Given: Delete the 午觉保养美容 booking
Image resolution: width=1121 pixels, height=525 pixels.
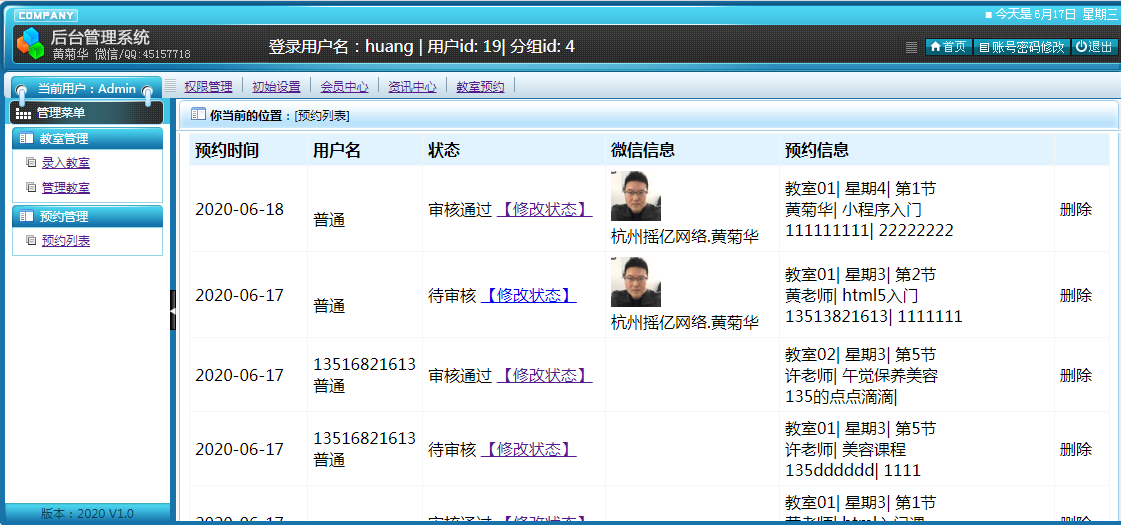Looking at the screenshot, I should pyautogui.click(x=1075, y=375).
